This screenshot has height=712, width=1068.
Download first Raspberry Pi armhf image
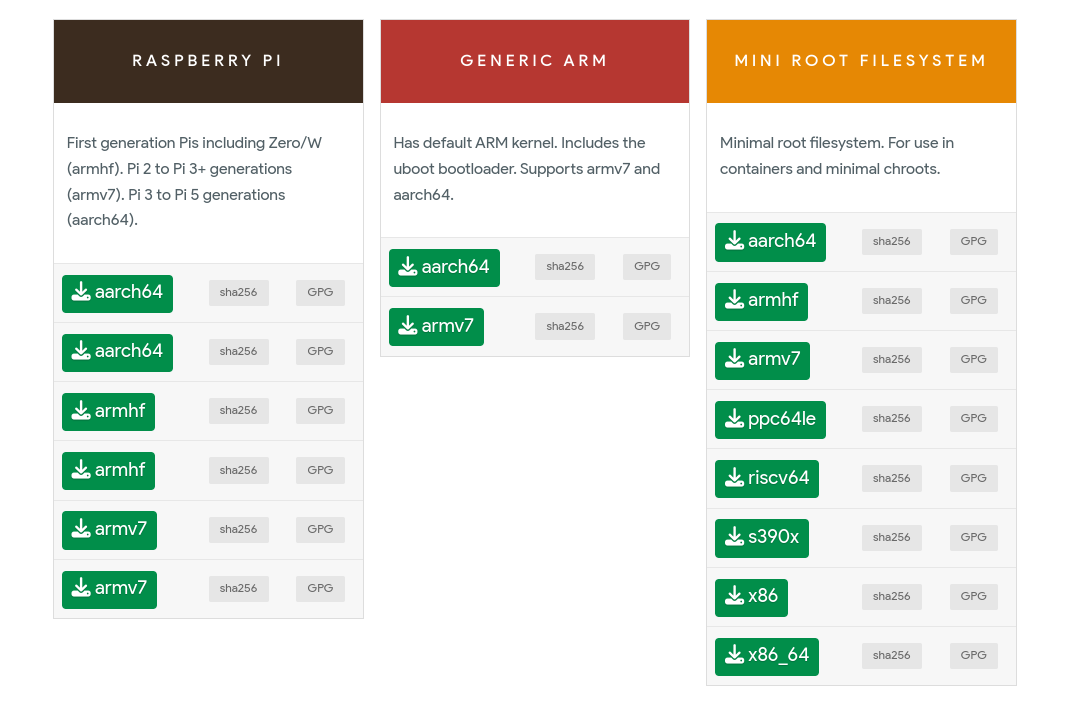(x=108, y=412)
